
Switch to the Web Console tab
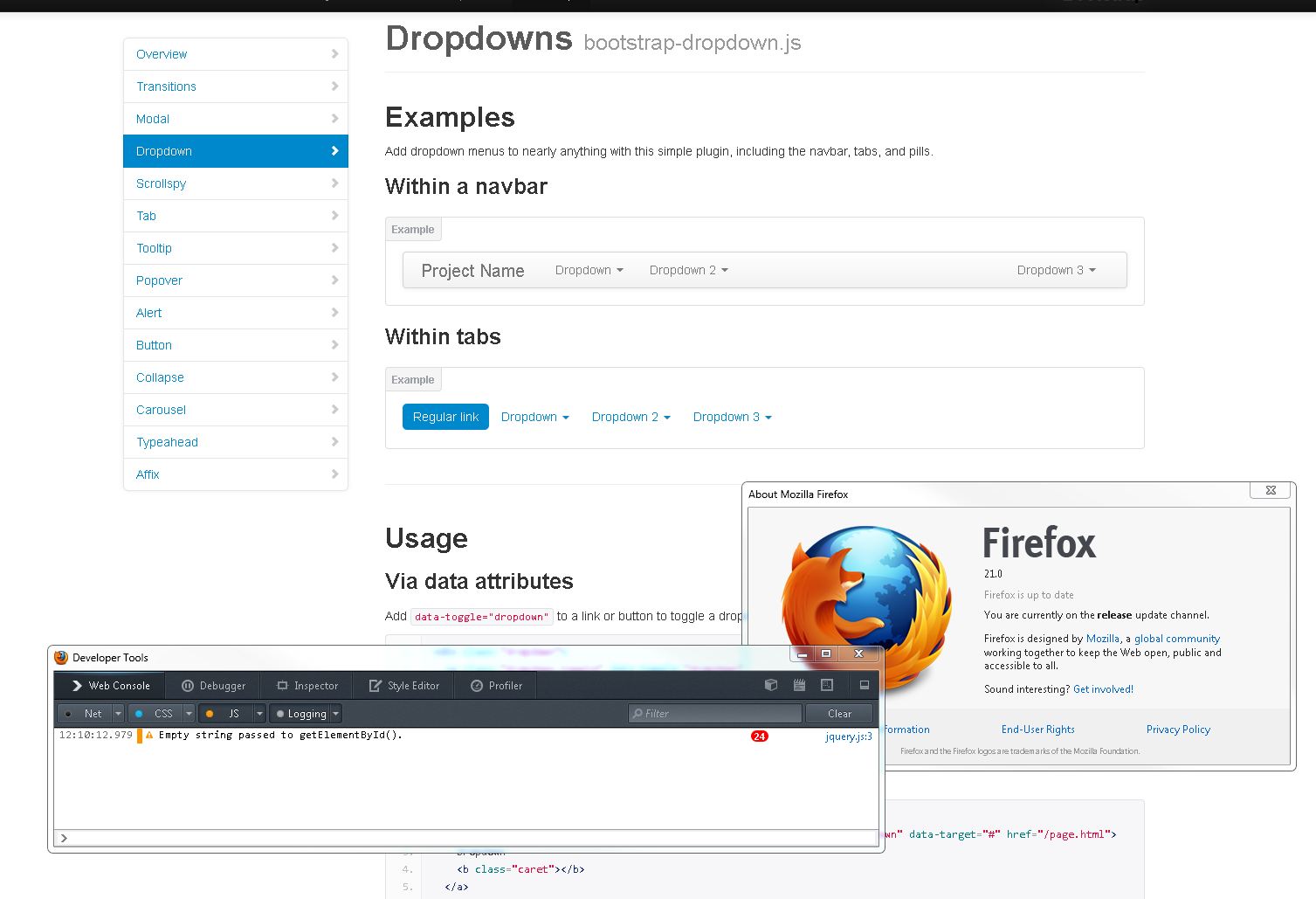pyautogui.click(x=110, y=686)
